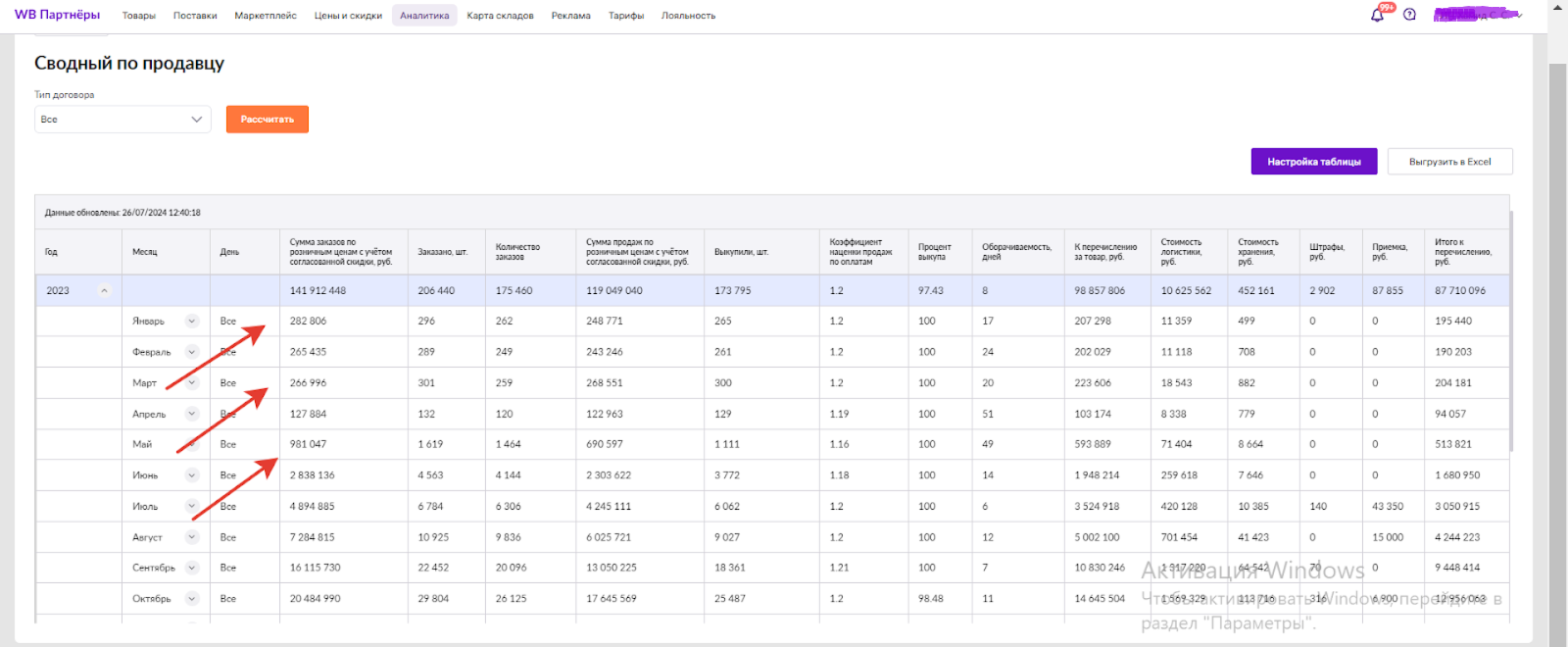Image resolution: width=1568 pixels, height=647 pixels.
Task: Go to the Товары menu
Action: click(x=138, y=16)
